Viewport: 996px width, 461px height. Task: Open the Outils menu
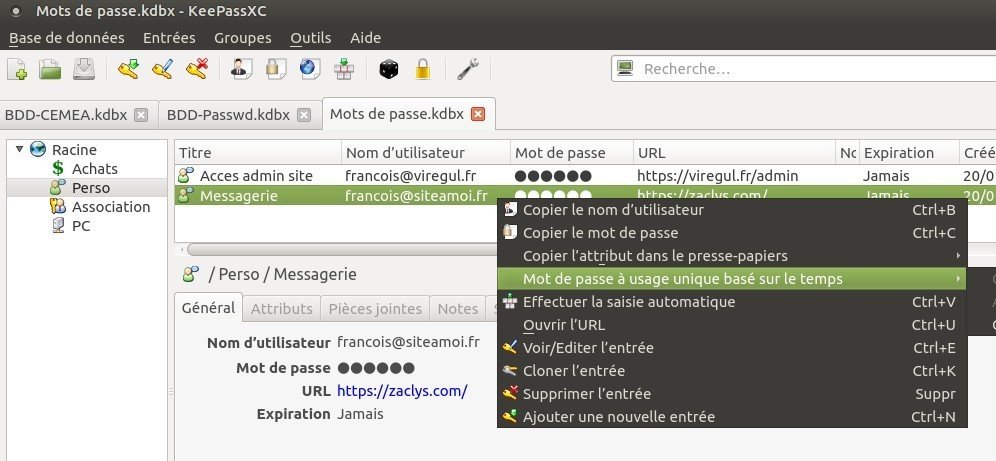point(311,38)
